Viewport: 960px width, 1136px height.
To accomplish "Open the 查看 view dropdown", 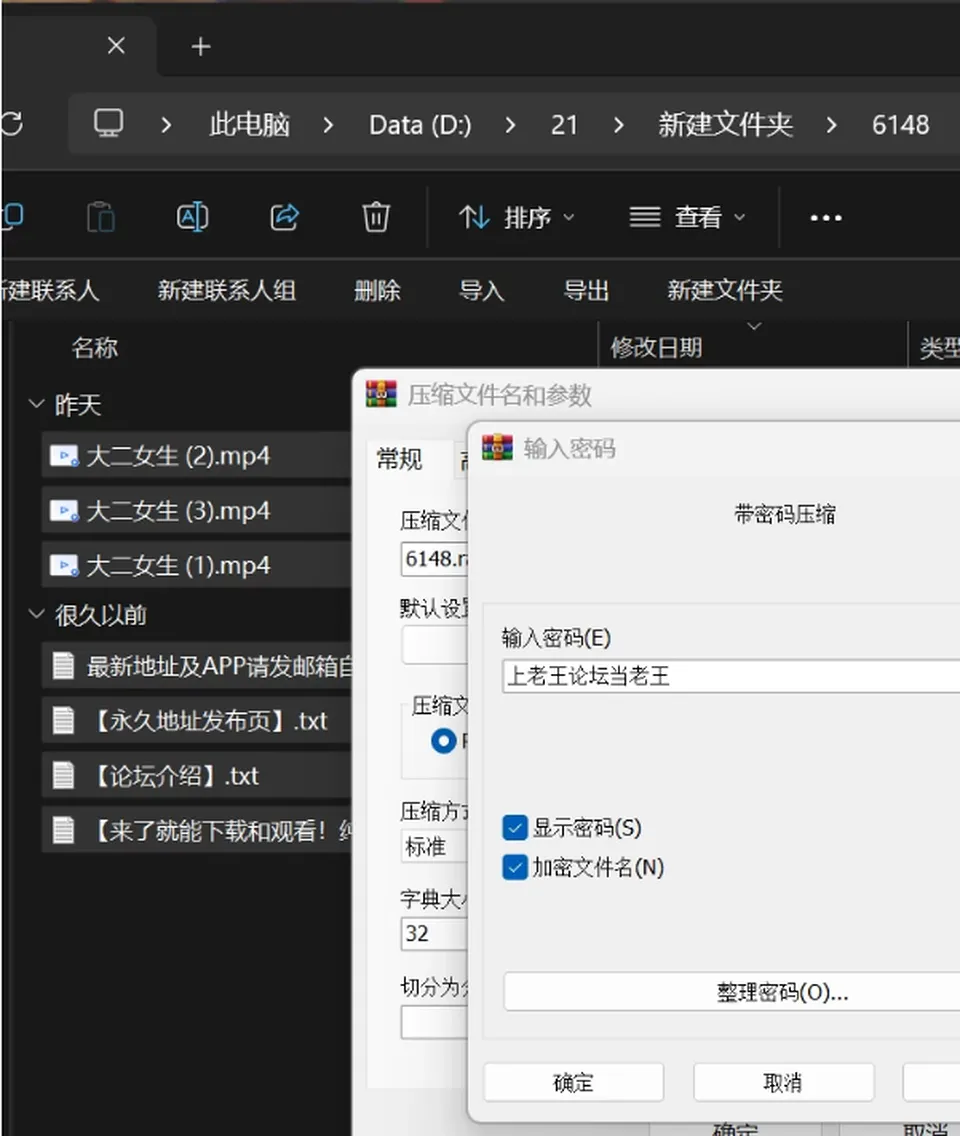I will pos(688,217).
